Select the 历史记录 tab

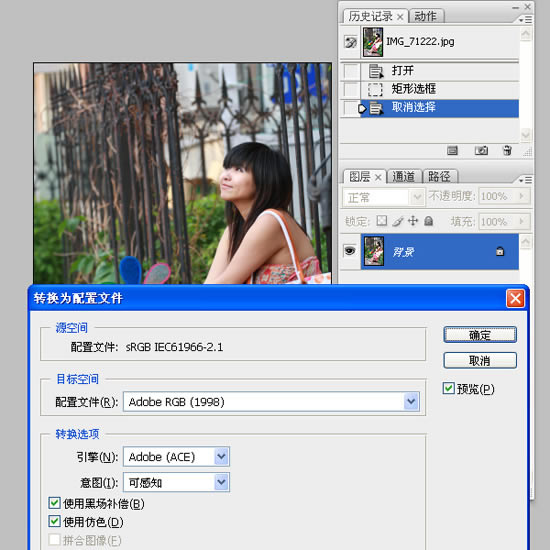coord(370,16)
